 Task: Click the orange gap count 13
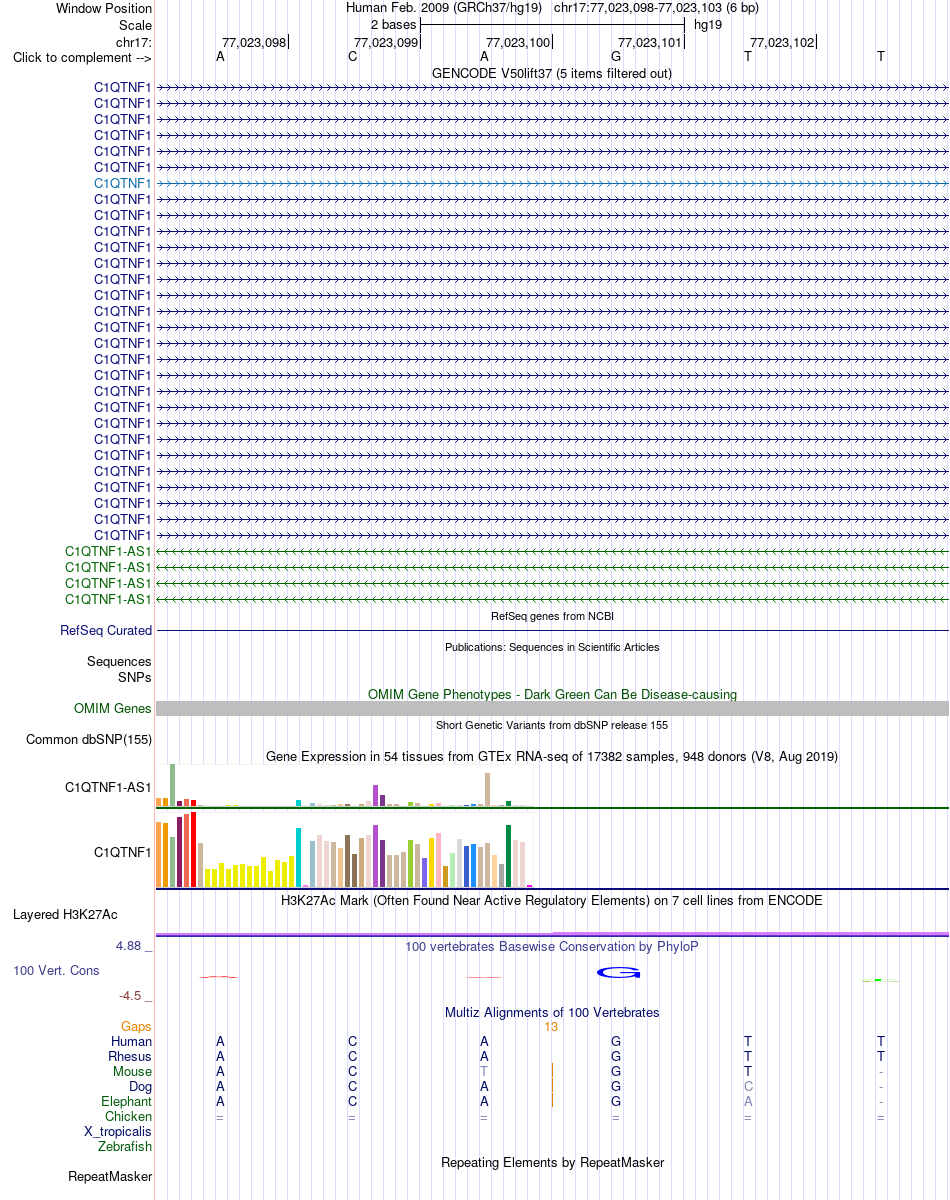551,1027
